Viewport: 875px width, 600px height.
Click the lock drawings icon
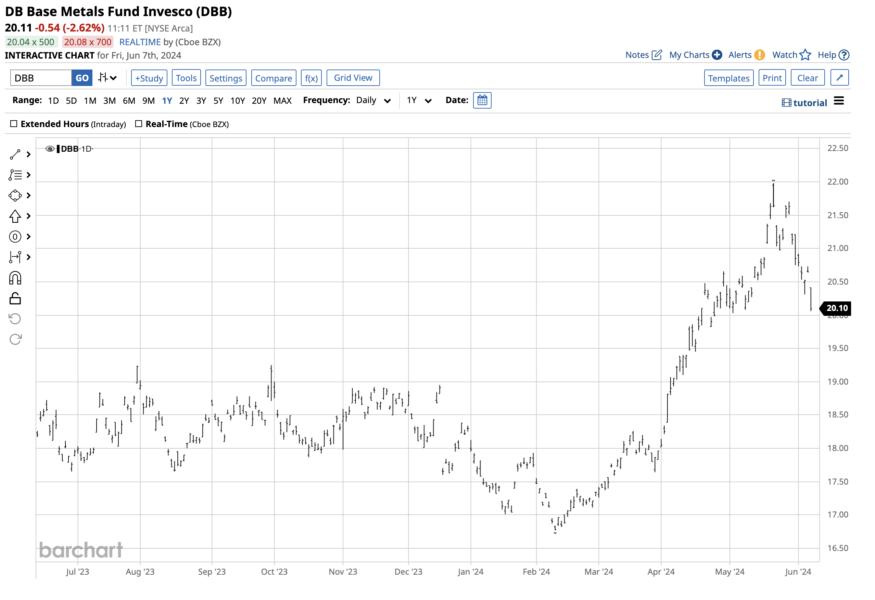(x=15, y=299)
